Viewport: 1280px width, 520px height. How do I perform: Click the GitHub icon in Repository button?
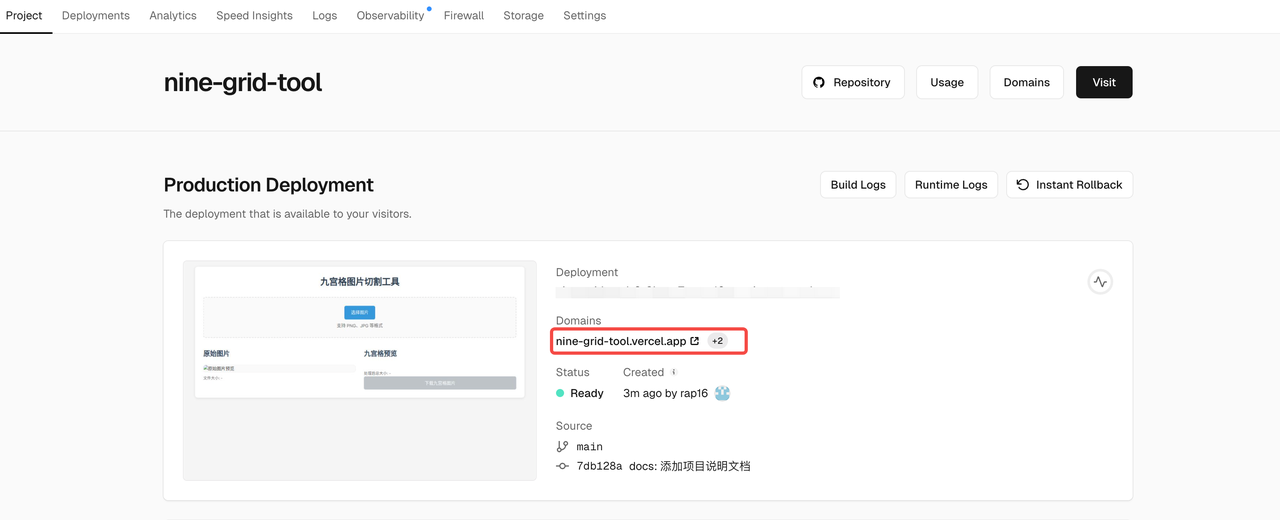point(819,82)
